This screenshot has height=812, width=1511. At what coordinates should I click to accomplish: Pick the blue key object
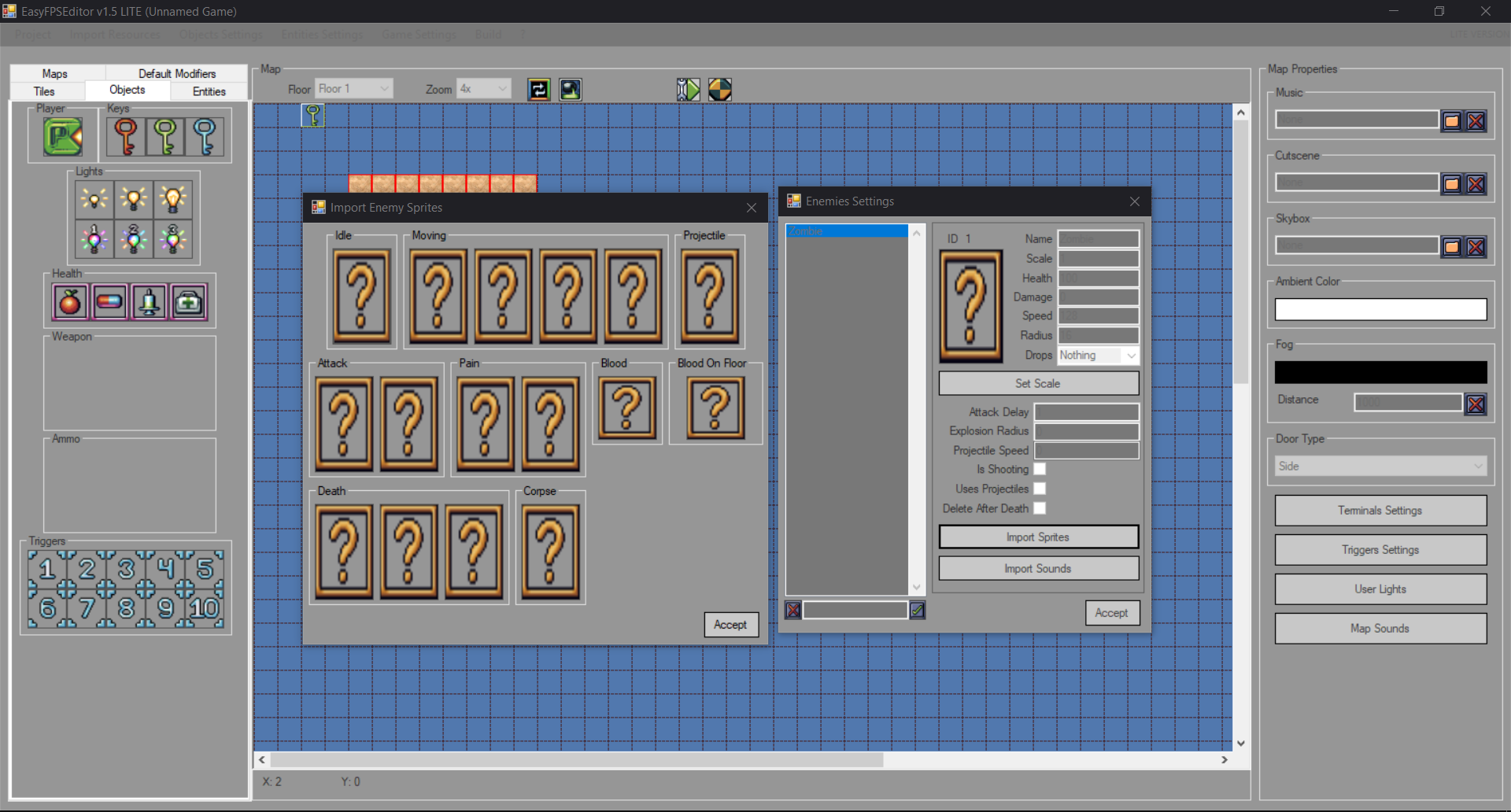tap(205, 137)
